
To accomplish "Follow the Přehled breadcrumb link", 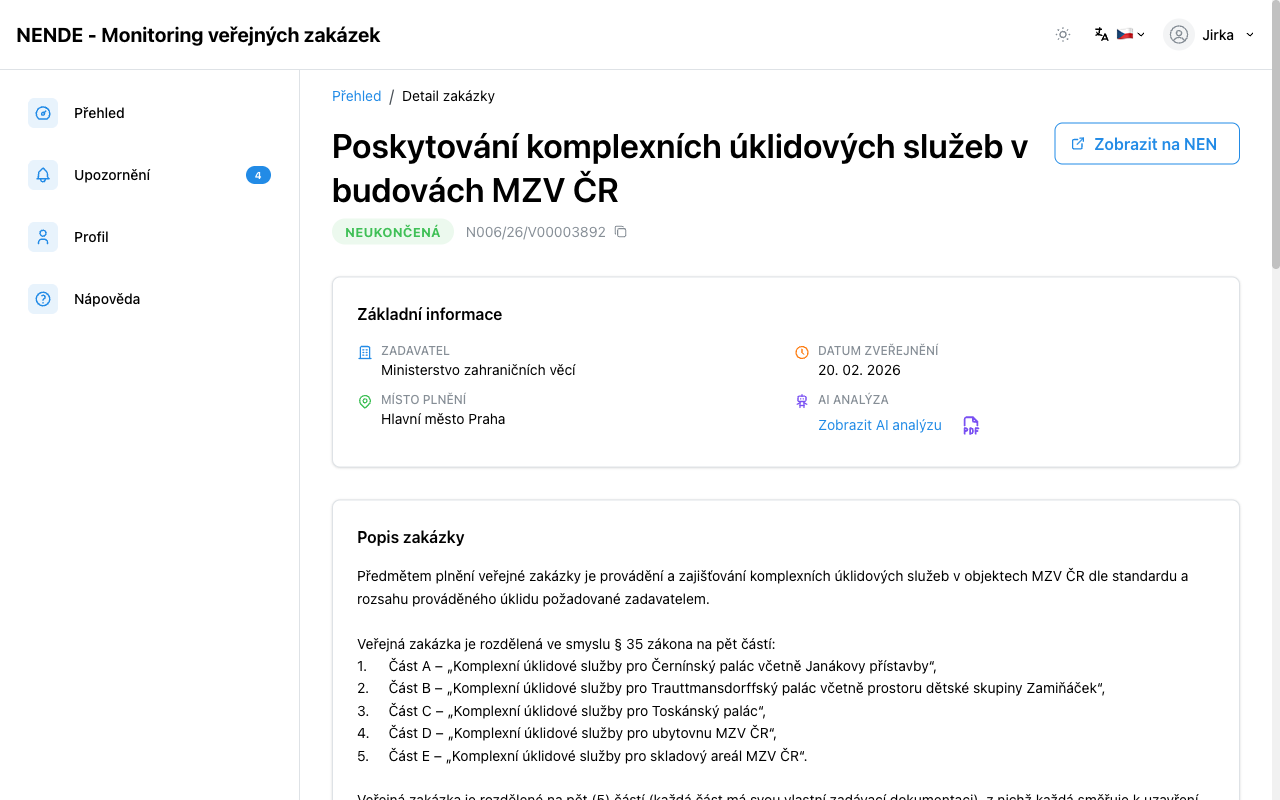I will click(356, 96).
